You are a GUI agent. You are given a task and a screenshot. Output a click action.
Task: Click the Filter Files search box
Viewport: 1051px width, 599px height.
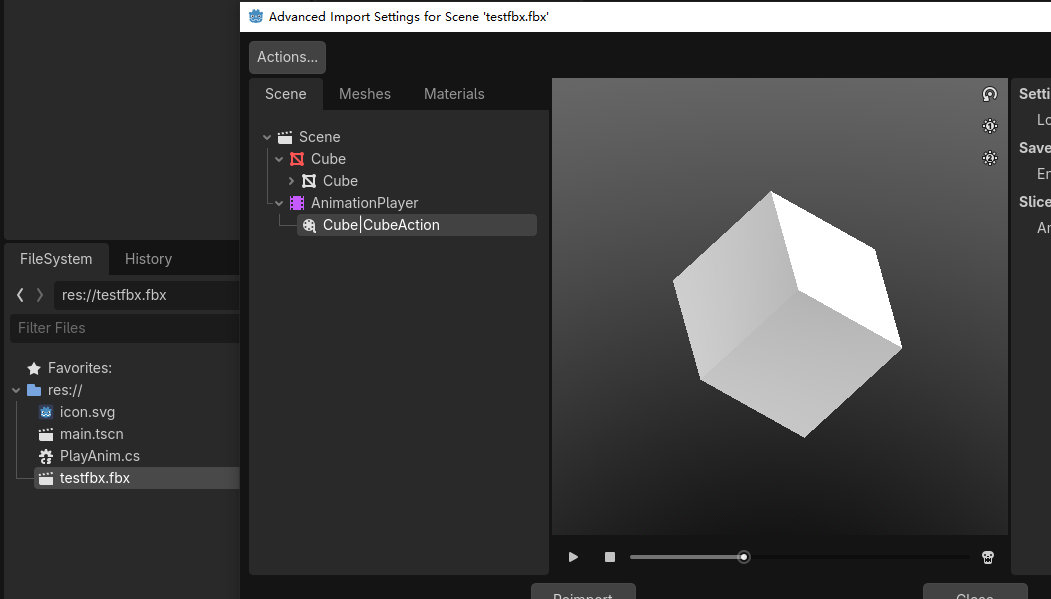[x=125, y=328]
